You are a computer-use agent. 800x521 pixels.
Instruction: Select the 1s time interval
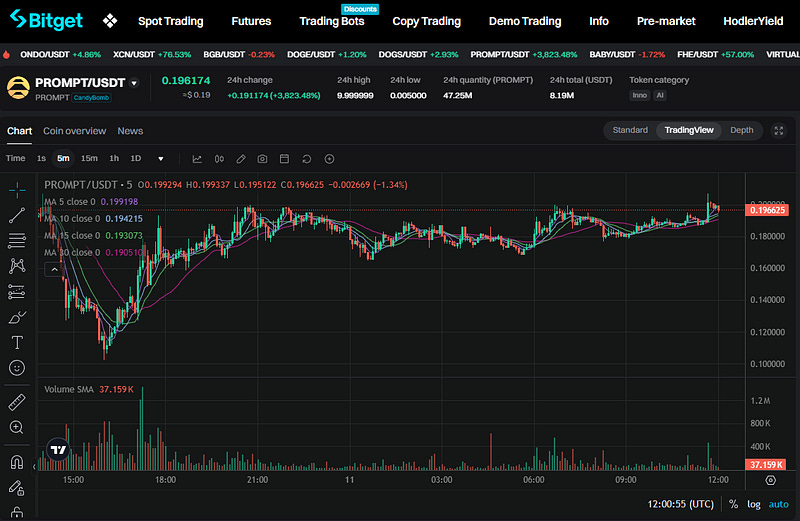(x=41, y=159)
